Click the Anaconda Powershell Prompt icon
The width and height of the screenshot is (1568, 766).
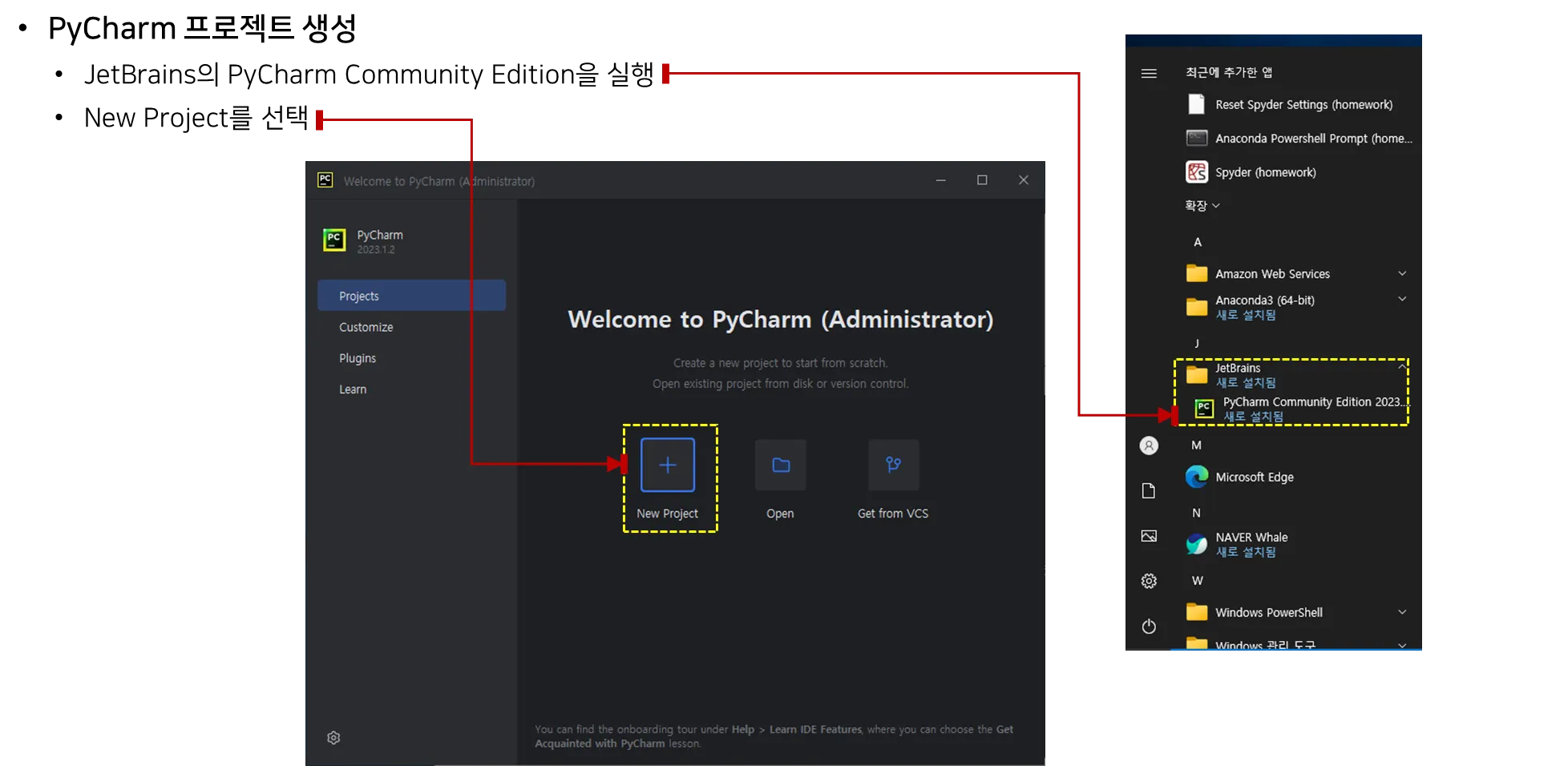click(1197, 138)
